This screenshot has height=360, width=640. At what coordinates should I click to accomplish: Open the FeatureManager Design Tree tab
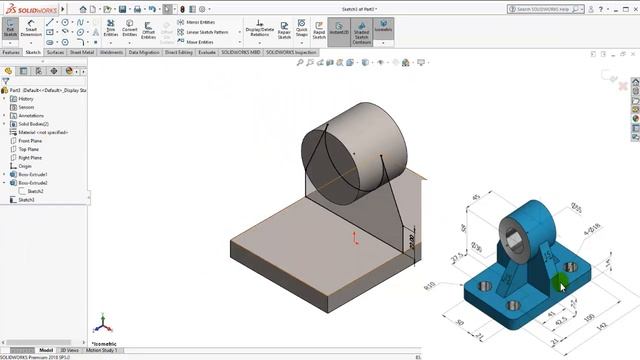8,71
